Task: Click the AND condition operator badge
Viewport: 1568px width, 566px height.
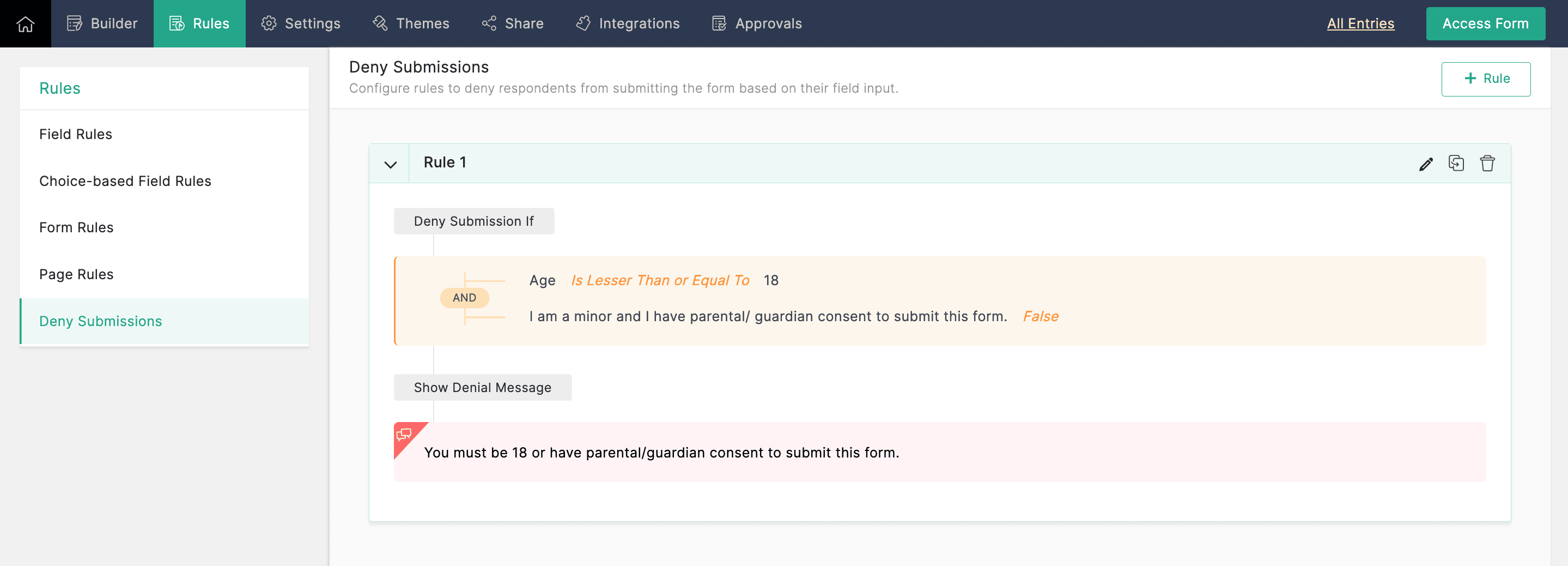Action: pyautogui.click(x=464, y=297)
